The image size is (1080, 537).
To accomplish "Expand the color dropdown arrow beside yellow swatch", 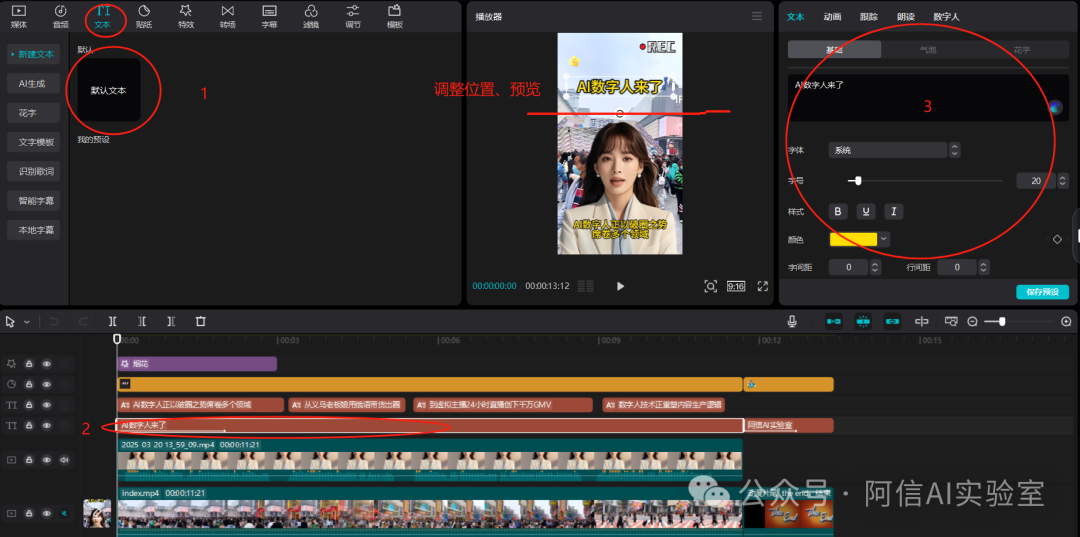I will 885,239.
